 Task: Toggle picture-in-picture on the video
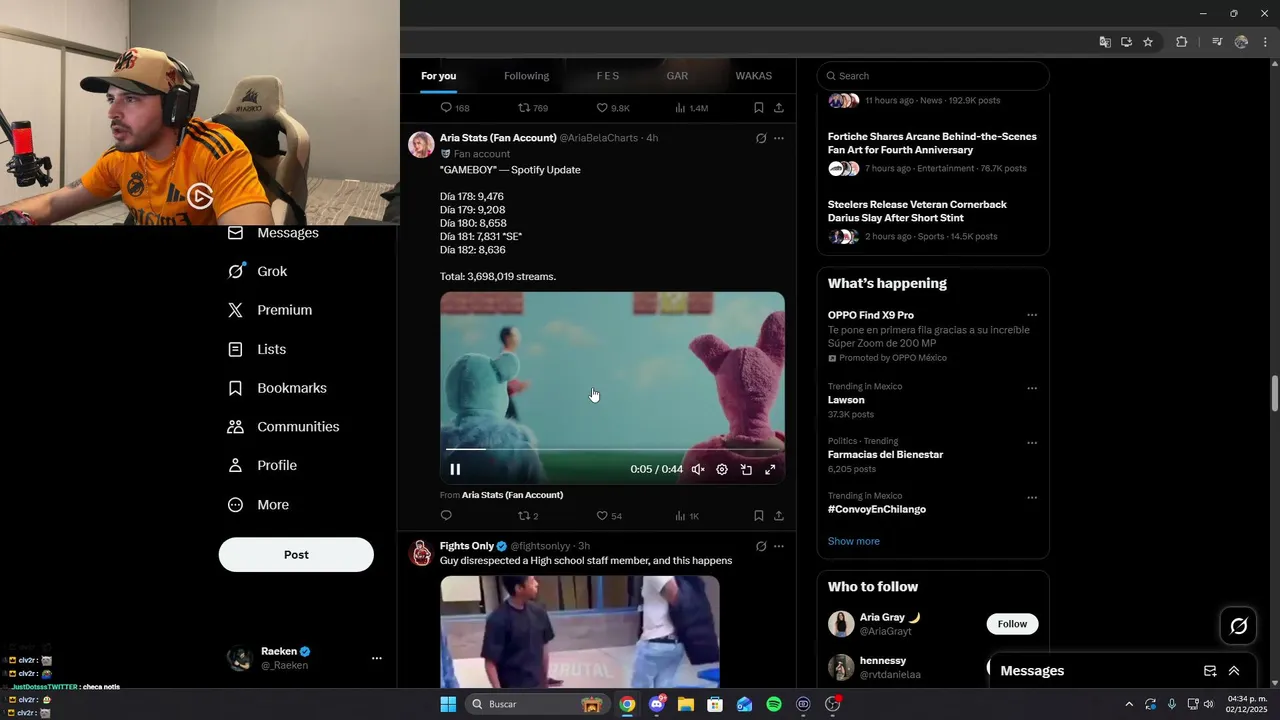pos(746,469)
